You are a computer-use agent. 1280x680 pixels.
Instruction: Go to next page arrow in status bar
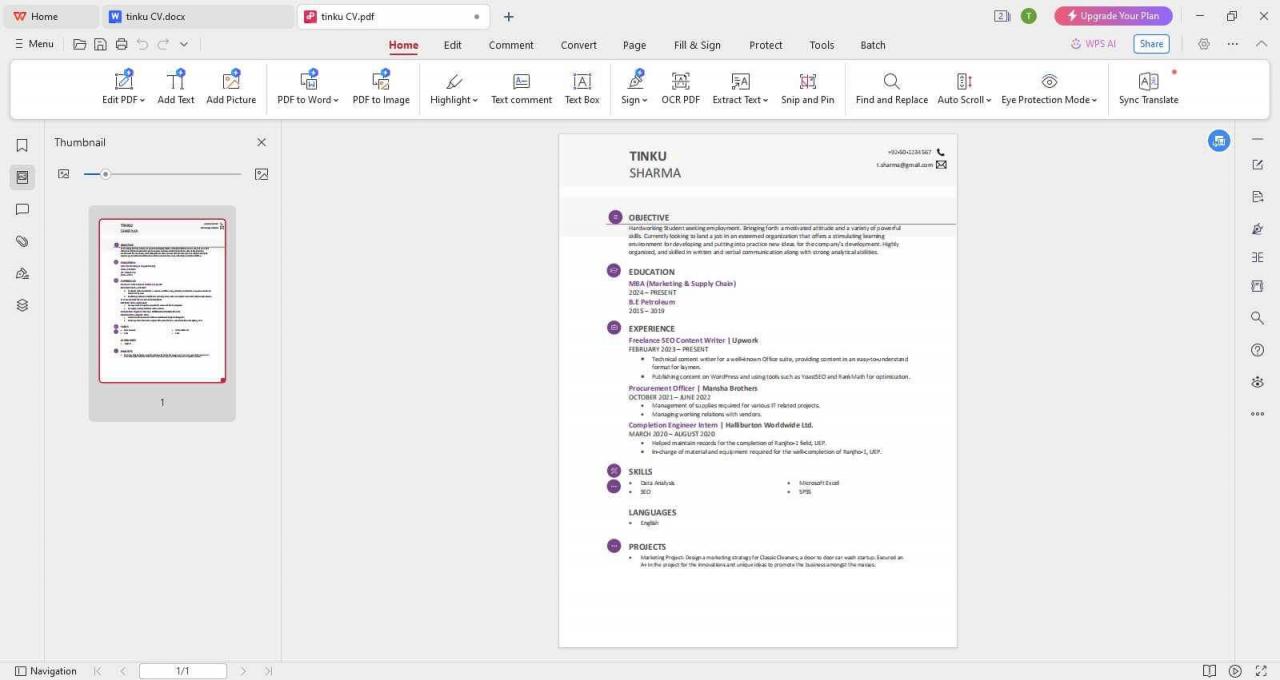click(x=243, y=671)
